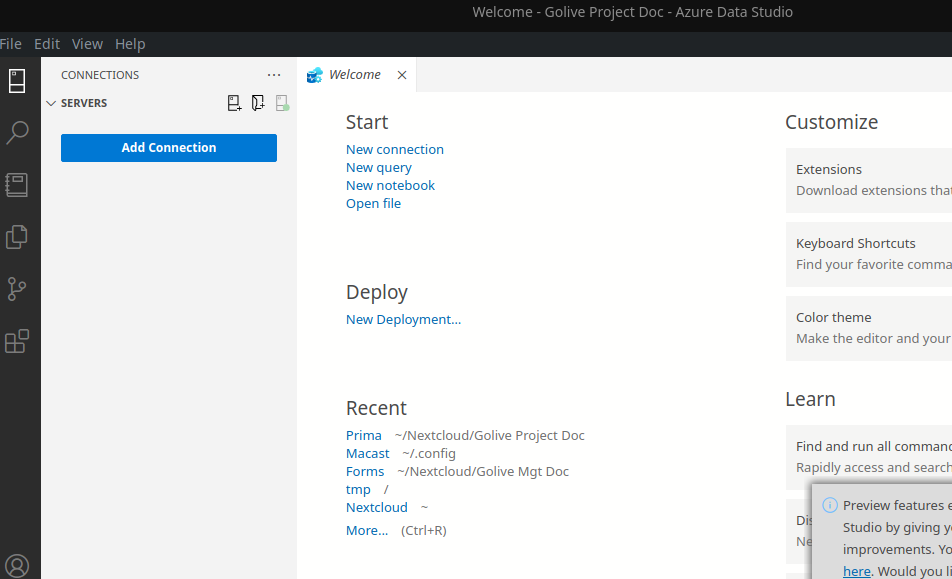The image size is (952, 579).
Task: Open the Explorer files icon
Action: (17, 237)
